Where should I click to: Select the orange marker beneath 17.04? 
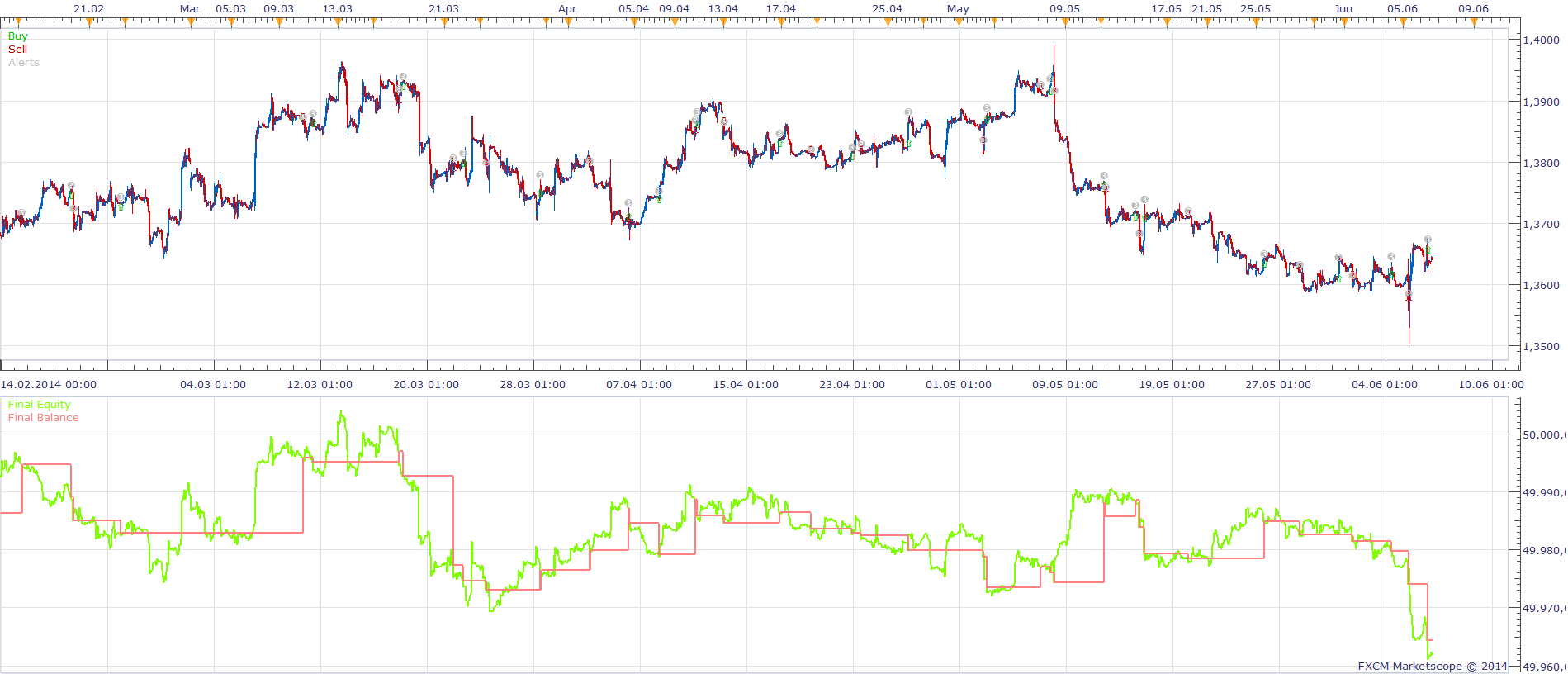pos(781,22)
